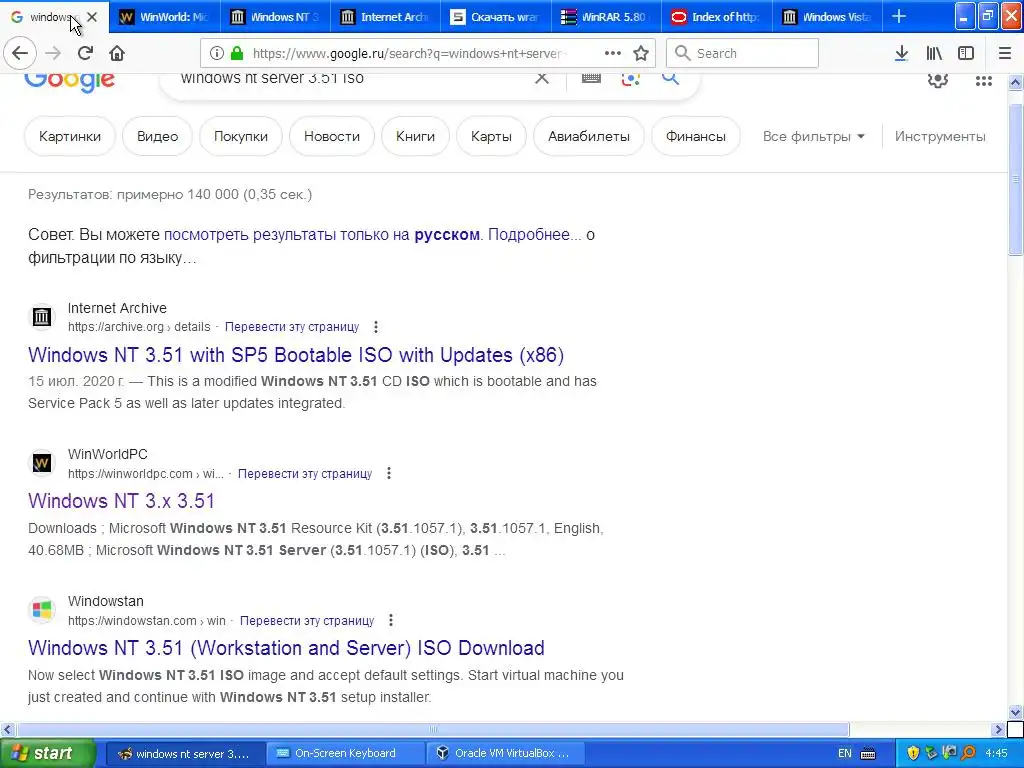Click the green secure padlock icon
Image resolution: width=1024 pixels, height=768 pixels.
pos(237,54)
